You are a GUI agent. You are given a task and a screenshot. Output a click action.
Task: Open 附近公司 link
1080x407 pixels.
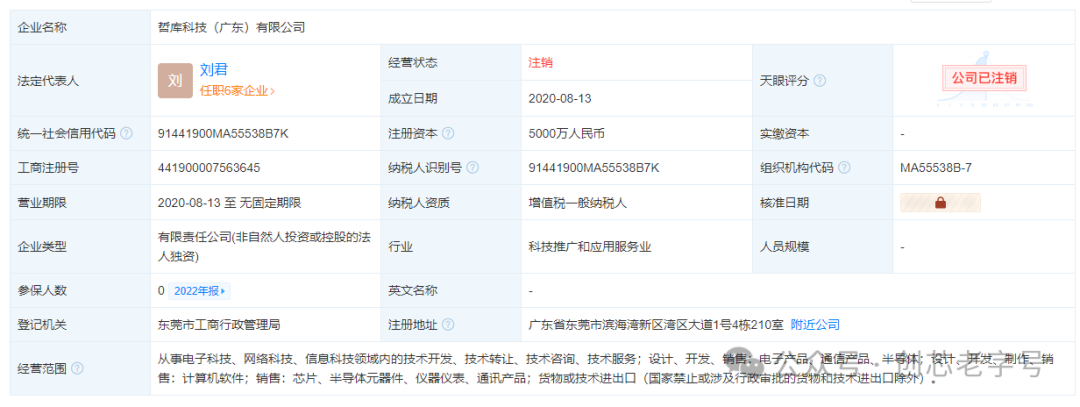(x=815, y=324)
